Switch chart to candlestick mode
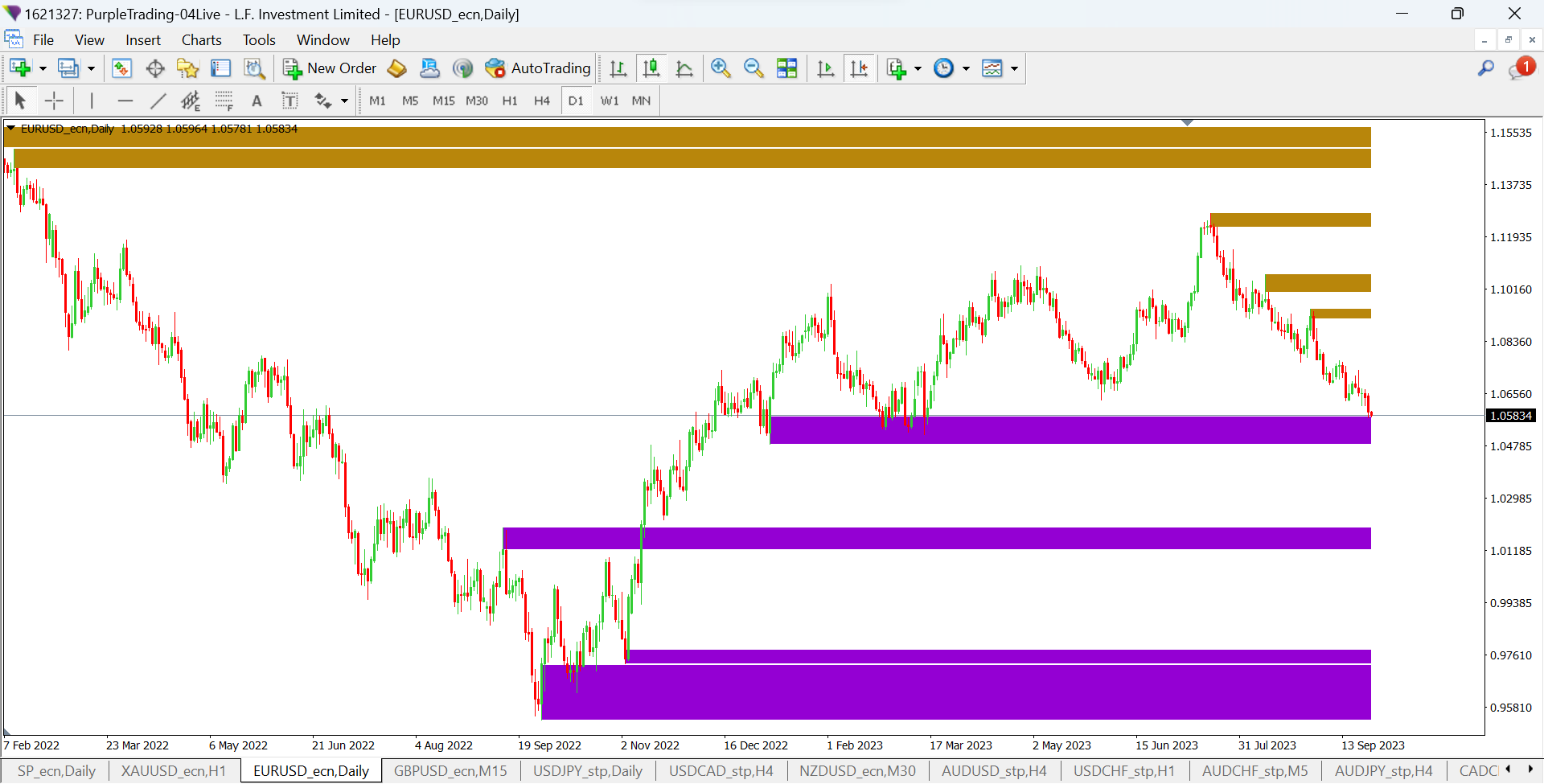This screenshot has height=784, width=1544. coord(651,69)
